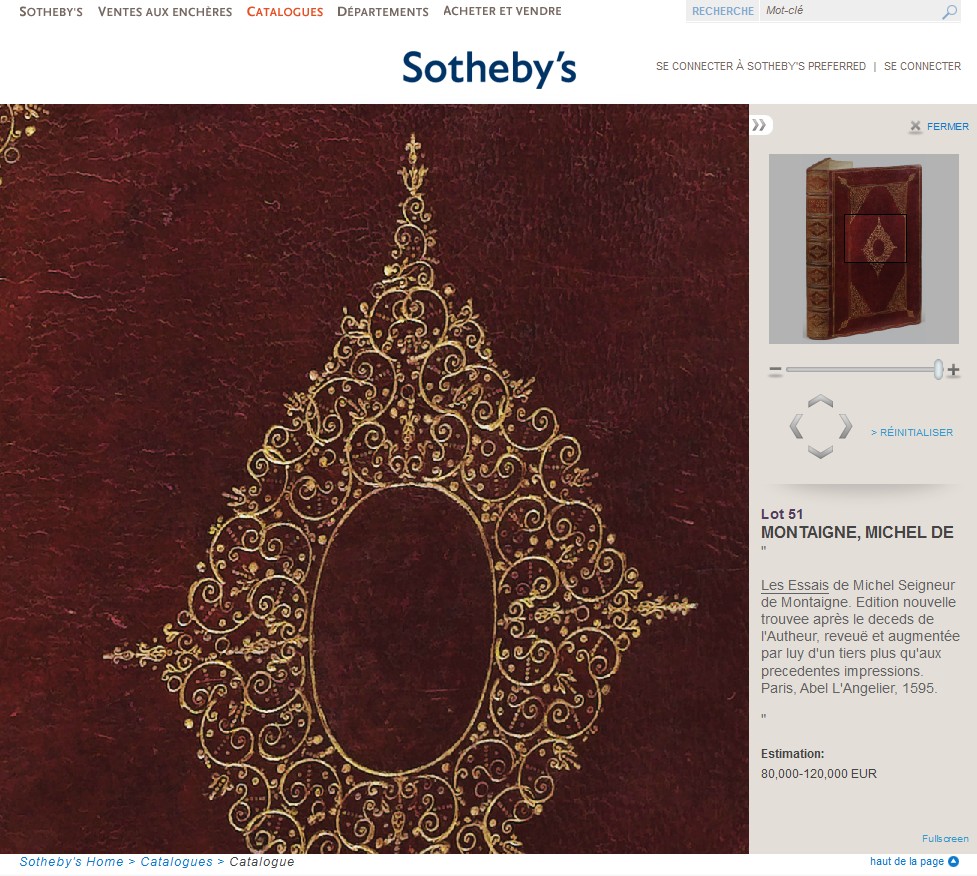Image resolution: width=977 pixels, height=876 pixels.
Task: Open the Ventes aux Enchères menu
Action: [x=165, y=11]
